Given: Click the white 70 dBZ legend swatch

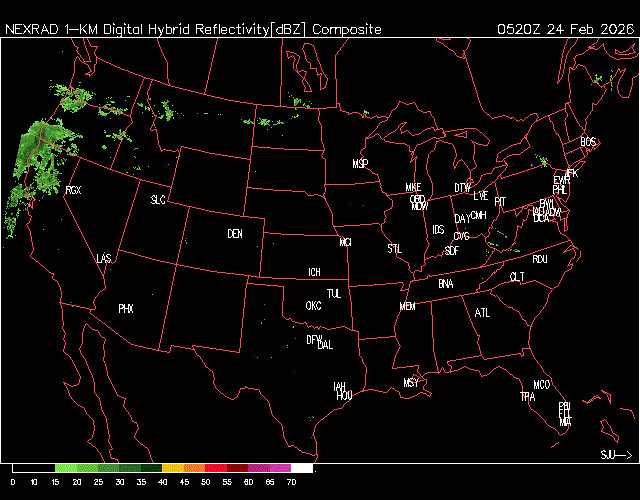Looking at the screenshot, I should click(x=301, y=468).
